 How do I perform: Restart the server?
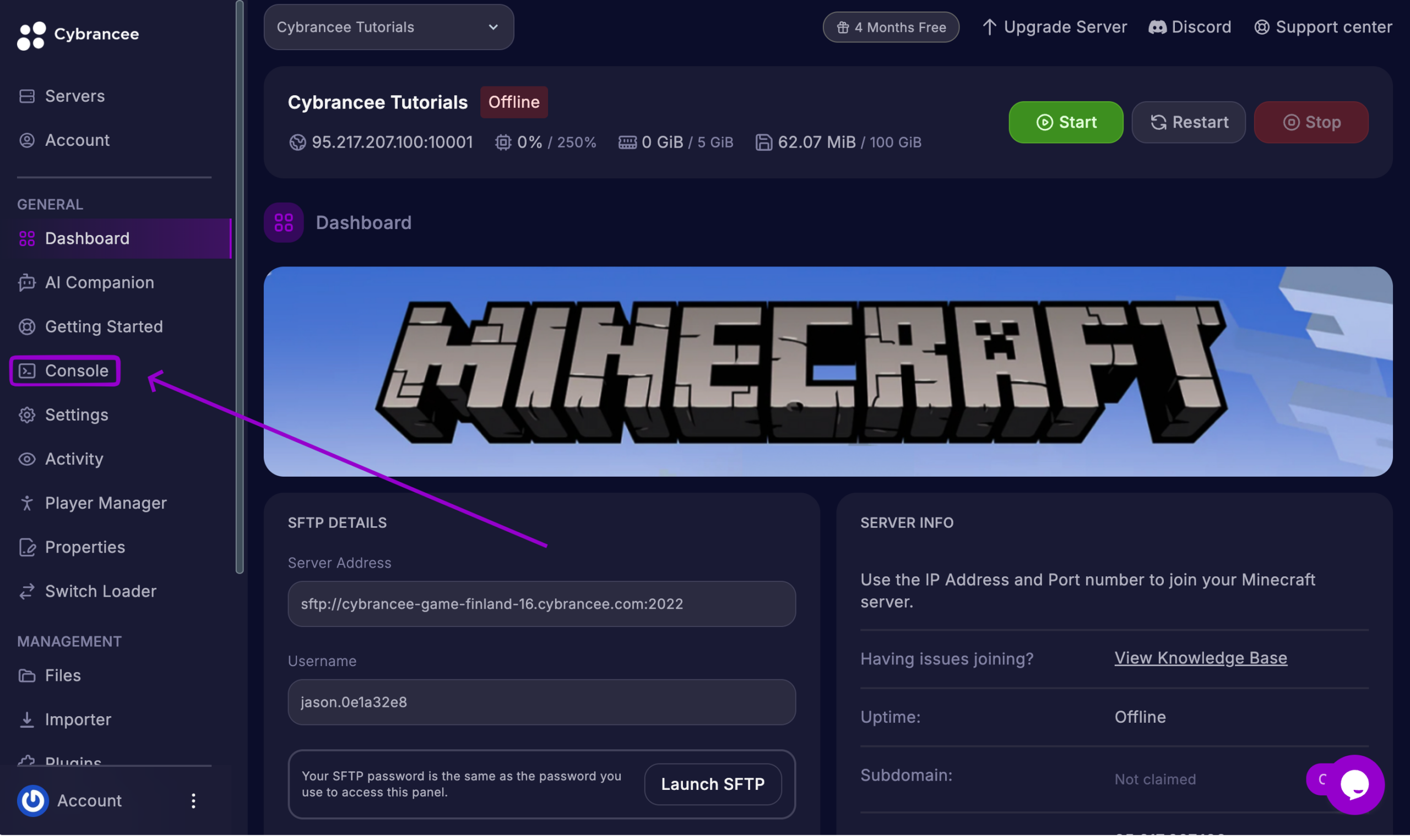tap(1189, 122)
